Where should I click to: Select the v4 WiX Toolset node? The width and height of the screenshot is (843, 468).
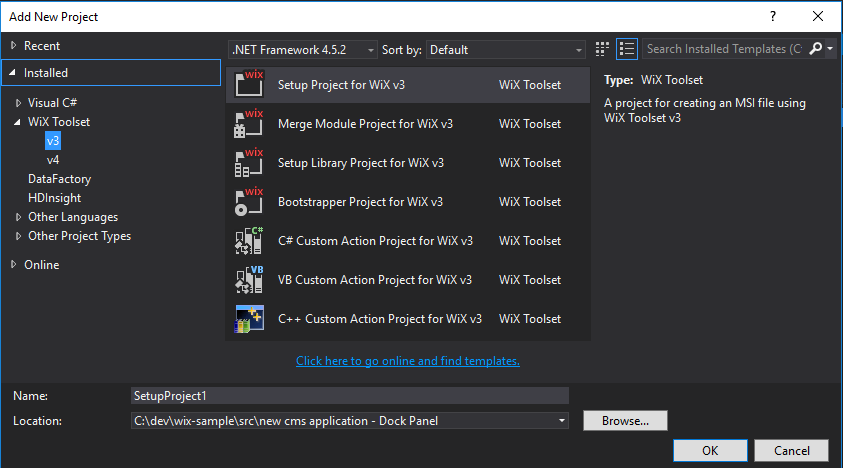[x=53, y=160]
